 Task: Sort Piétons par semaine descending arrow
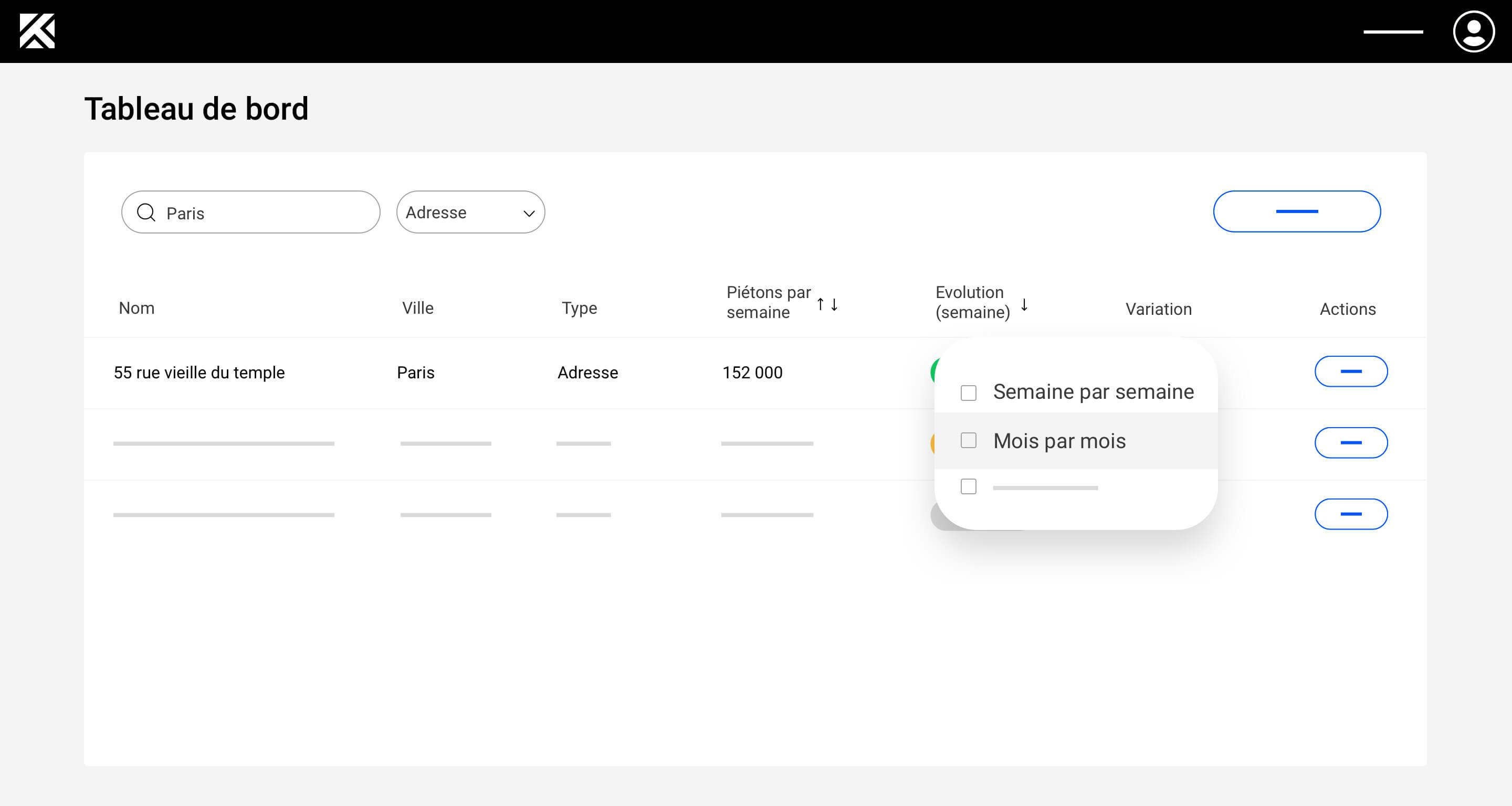pyautogui.click(x=834, y=304)
